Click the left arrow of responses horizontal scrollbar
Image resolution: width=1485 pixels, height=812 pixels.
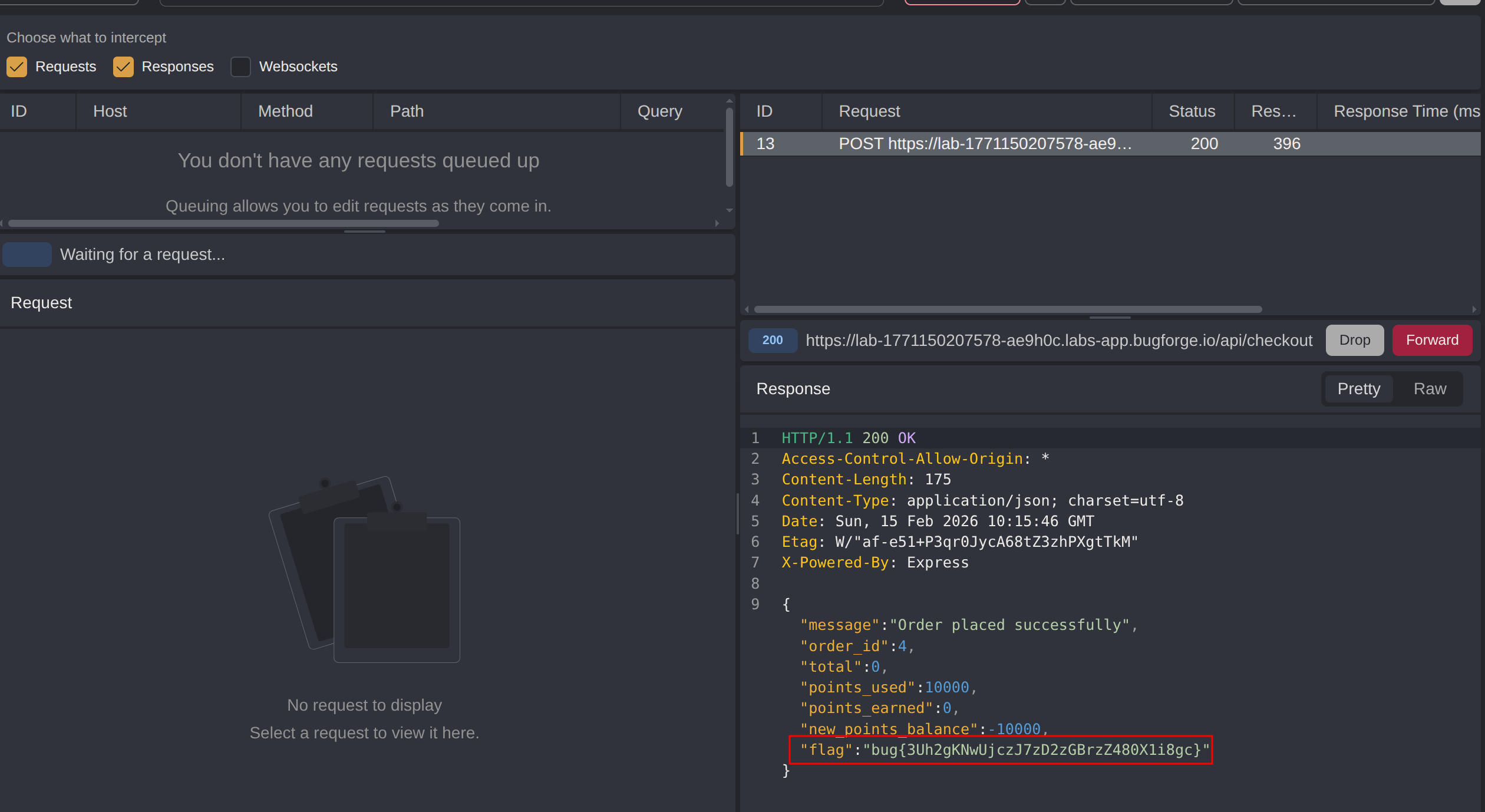tap(747, 309)
